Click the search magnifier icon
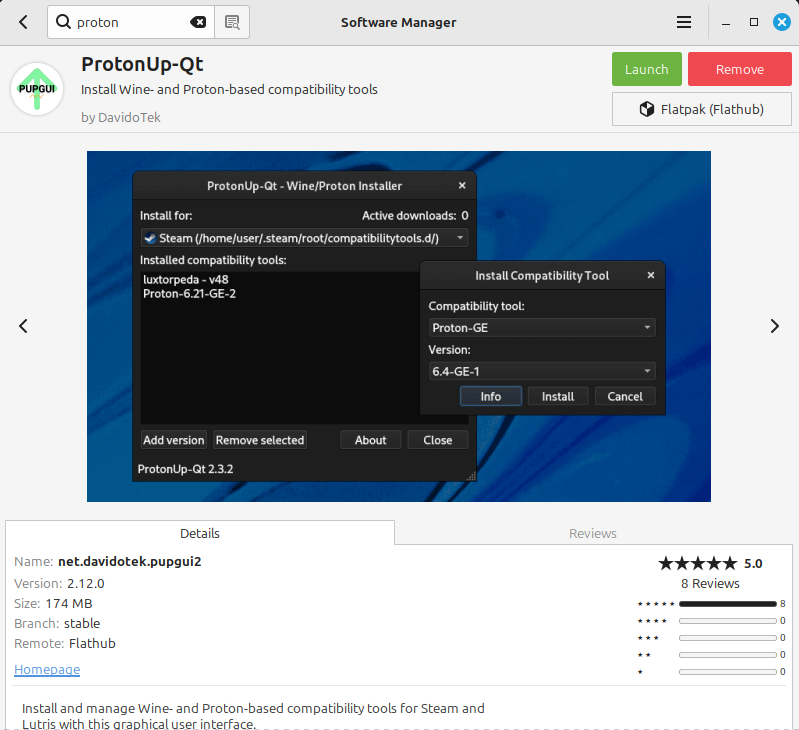Image resolution: width=799 pixels, height=730 pixels. pyautogui.click(x=63, y=22)
